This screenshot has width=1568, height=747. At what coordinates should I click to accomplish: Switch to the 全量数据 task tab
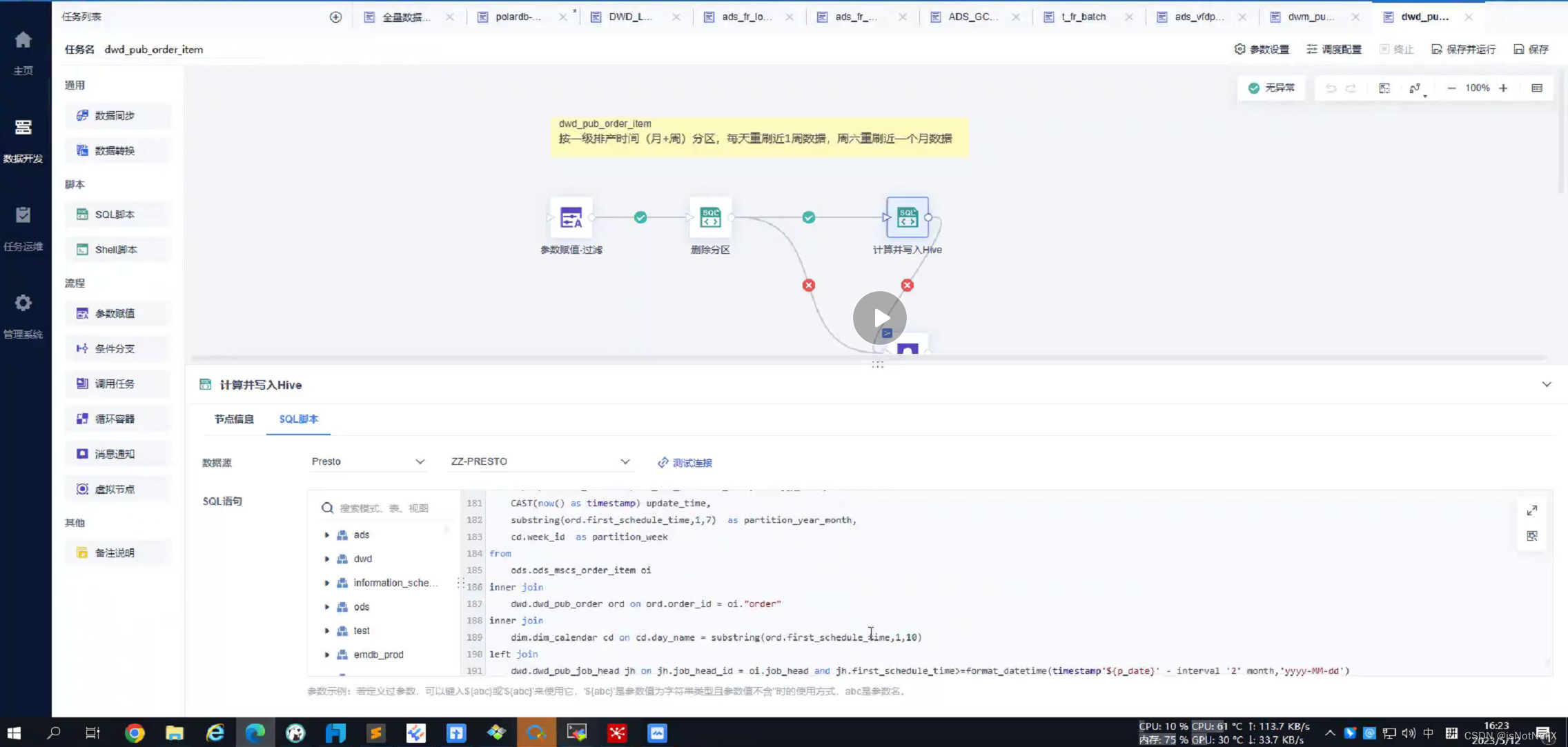pos(406,17)
